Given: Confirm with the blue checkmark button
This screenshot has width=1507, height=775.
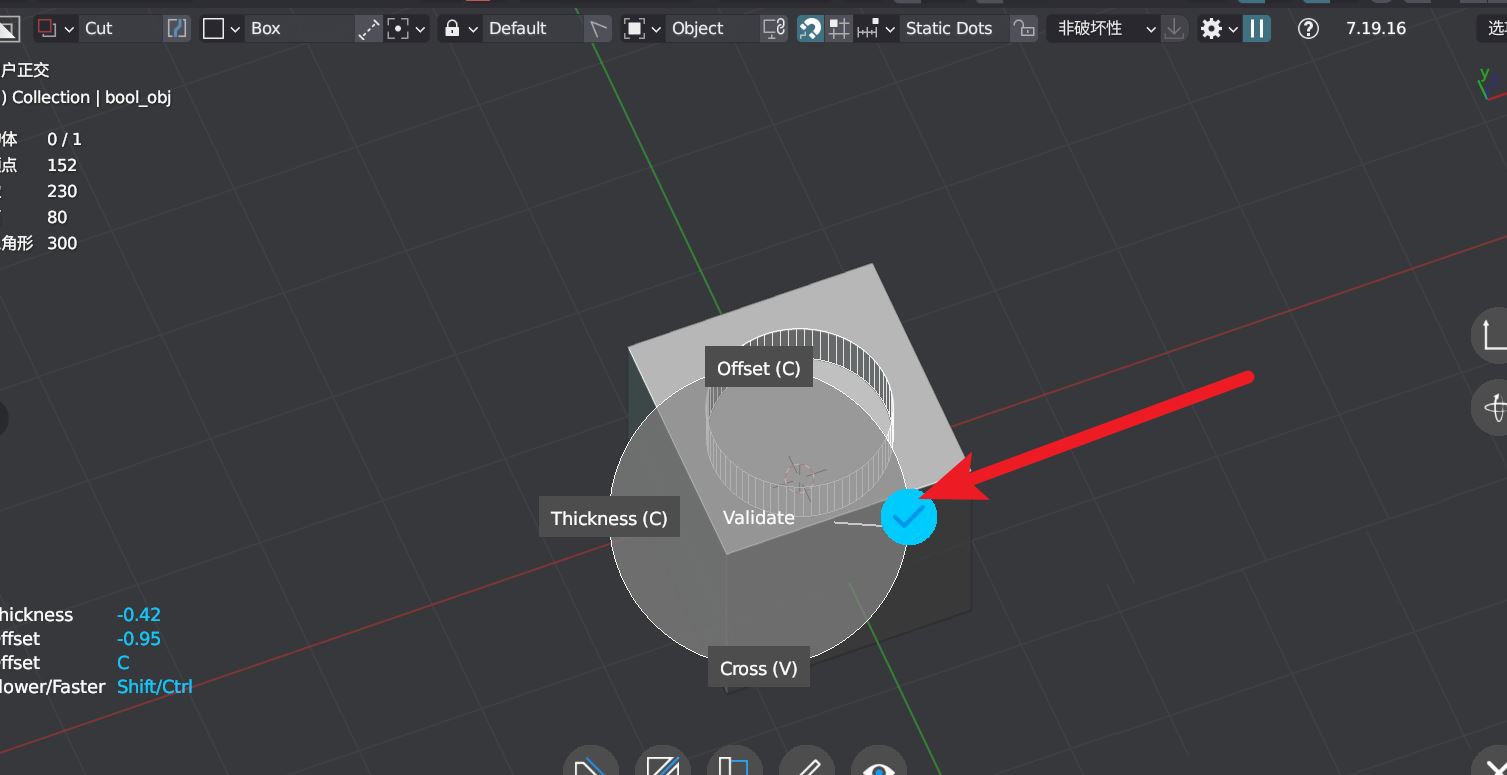Looking at the screenshot, I should coord(909,517).
